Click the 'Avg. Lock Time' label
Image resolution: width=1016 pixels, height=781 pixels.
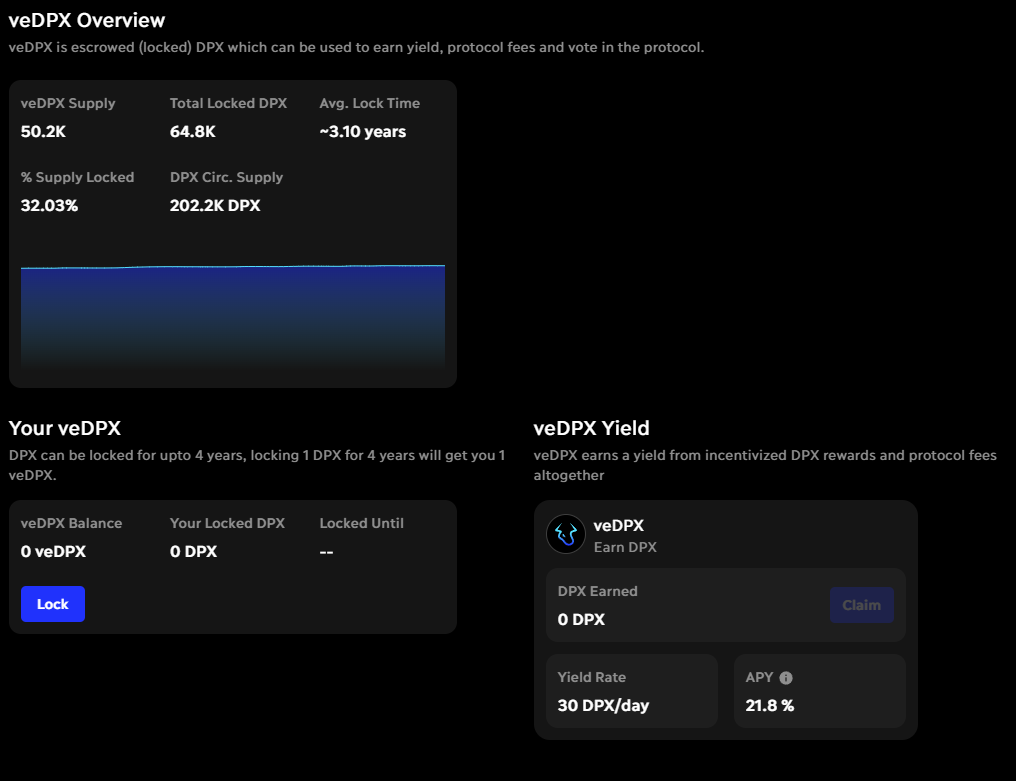369,103
